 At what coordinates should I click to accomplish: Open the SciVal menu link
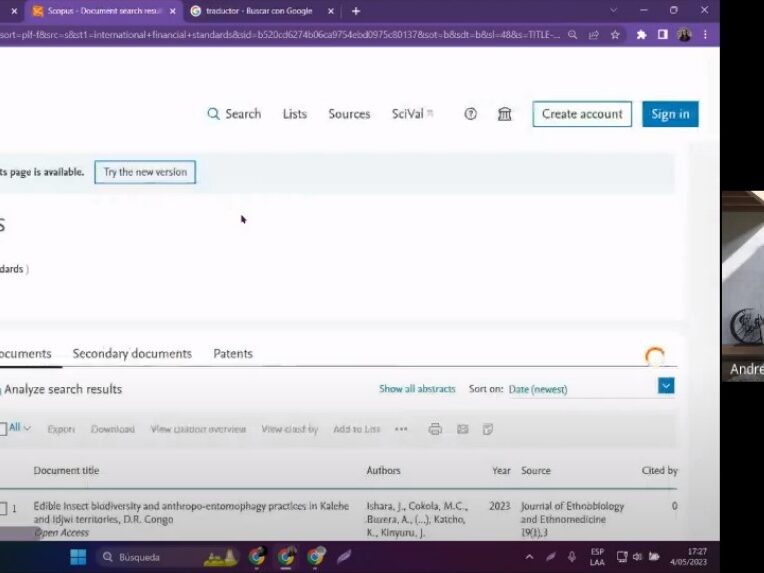412,114
